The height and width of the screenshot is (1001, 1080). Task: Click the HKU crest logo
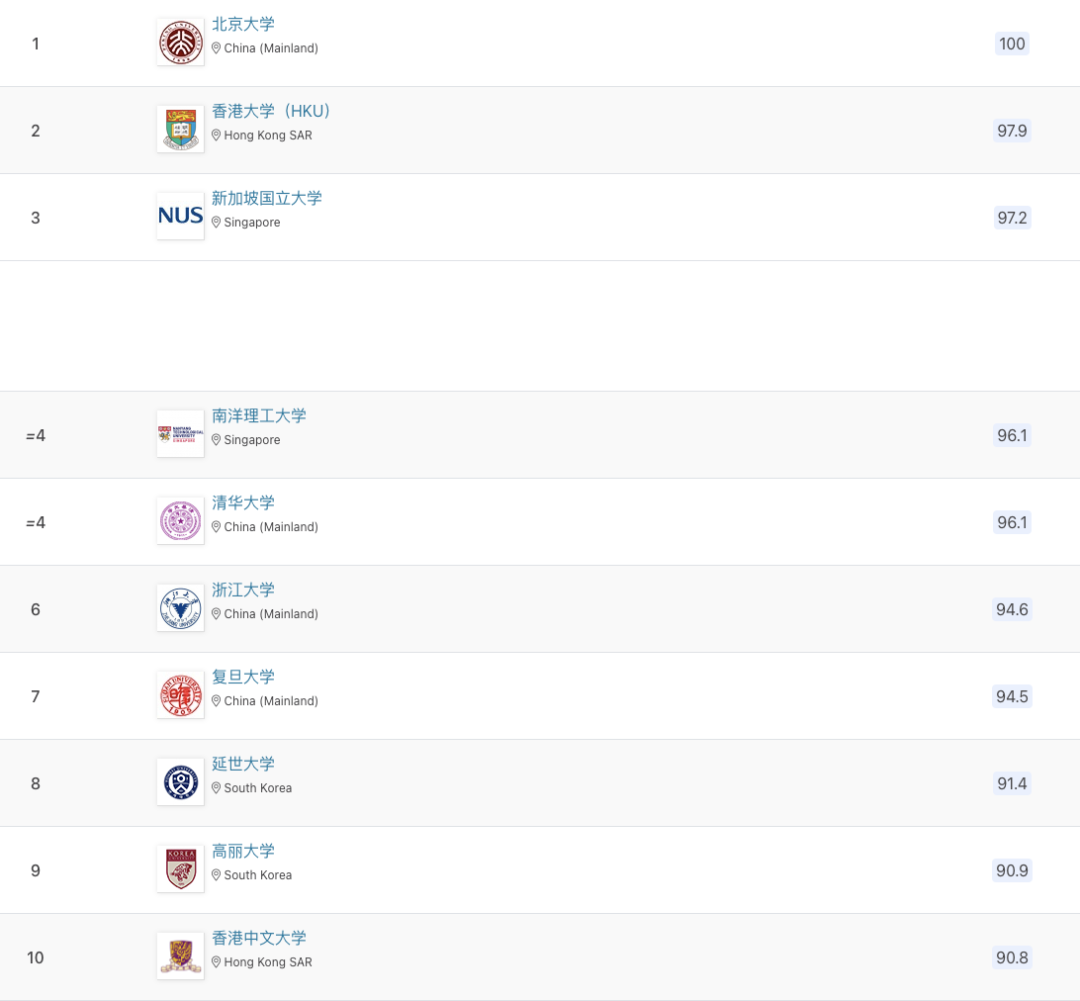pyautogui.click(x=180, y=130)
